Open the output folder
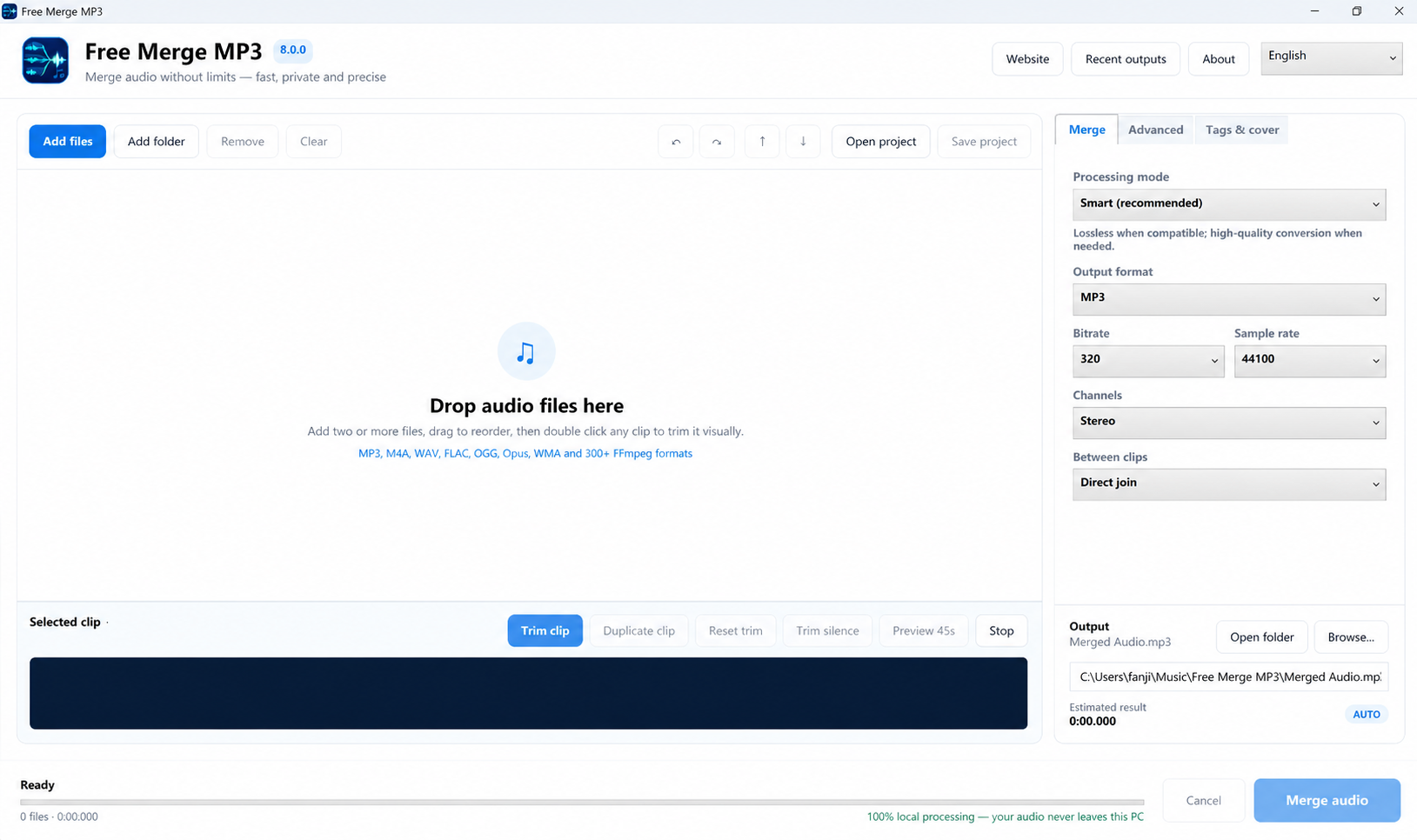The image size is (1417, 840). tap(1262, 637)
